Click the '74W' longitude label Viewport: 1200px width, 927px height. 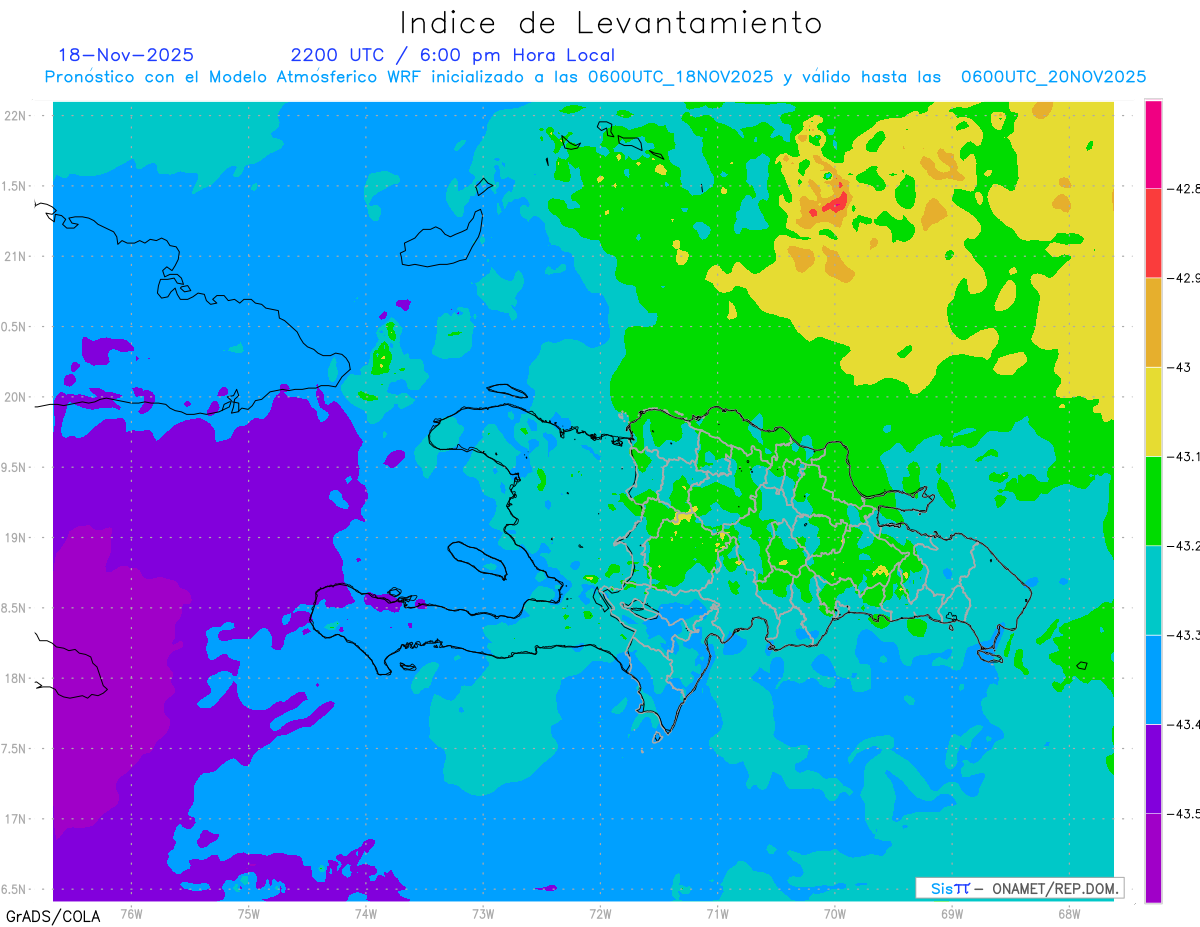(x=365, y=913)
